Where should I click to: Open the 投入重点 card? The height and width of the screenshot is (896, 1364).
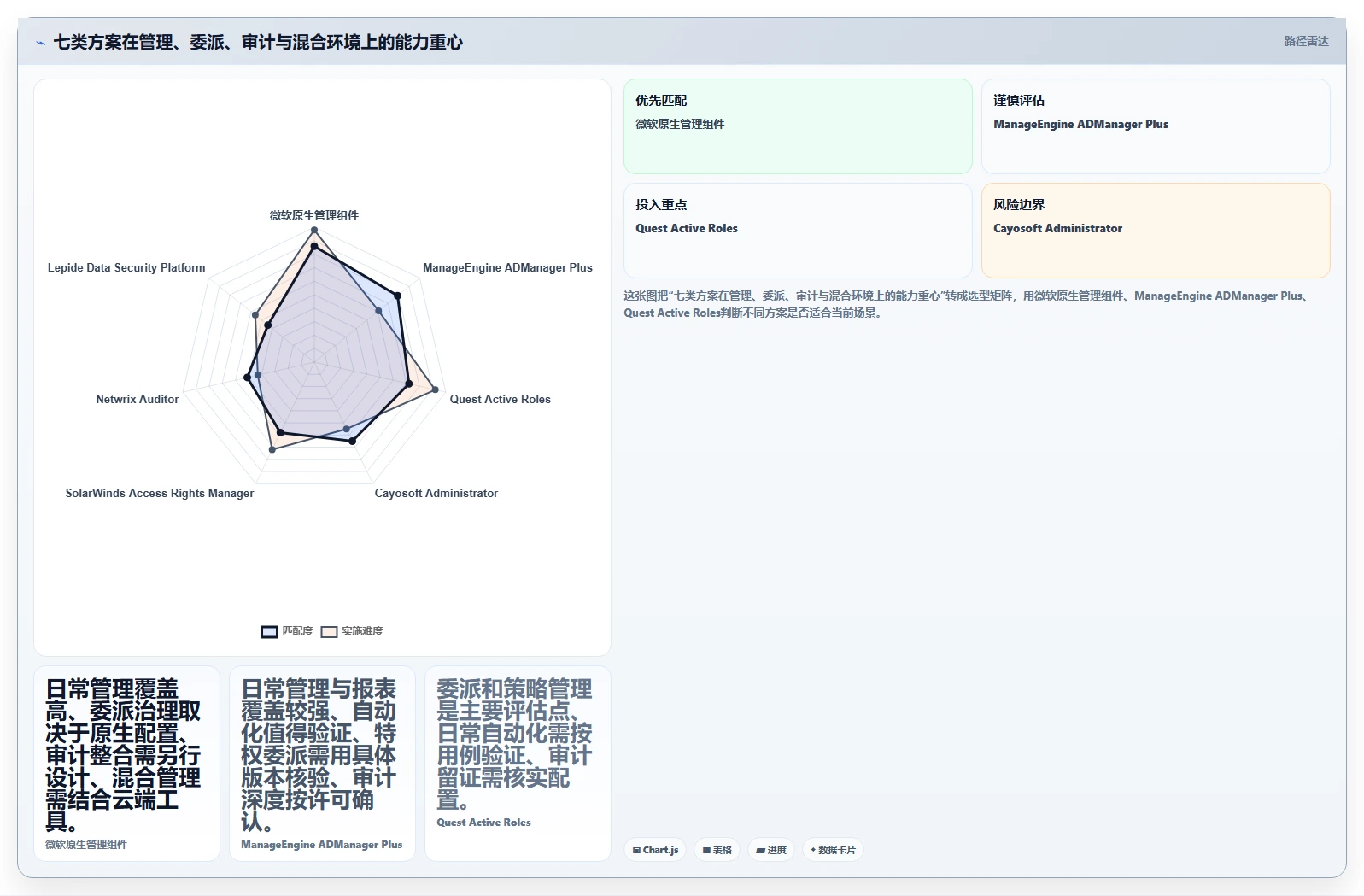click(x=798, y=231)
